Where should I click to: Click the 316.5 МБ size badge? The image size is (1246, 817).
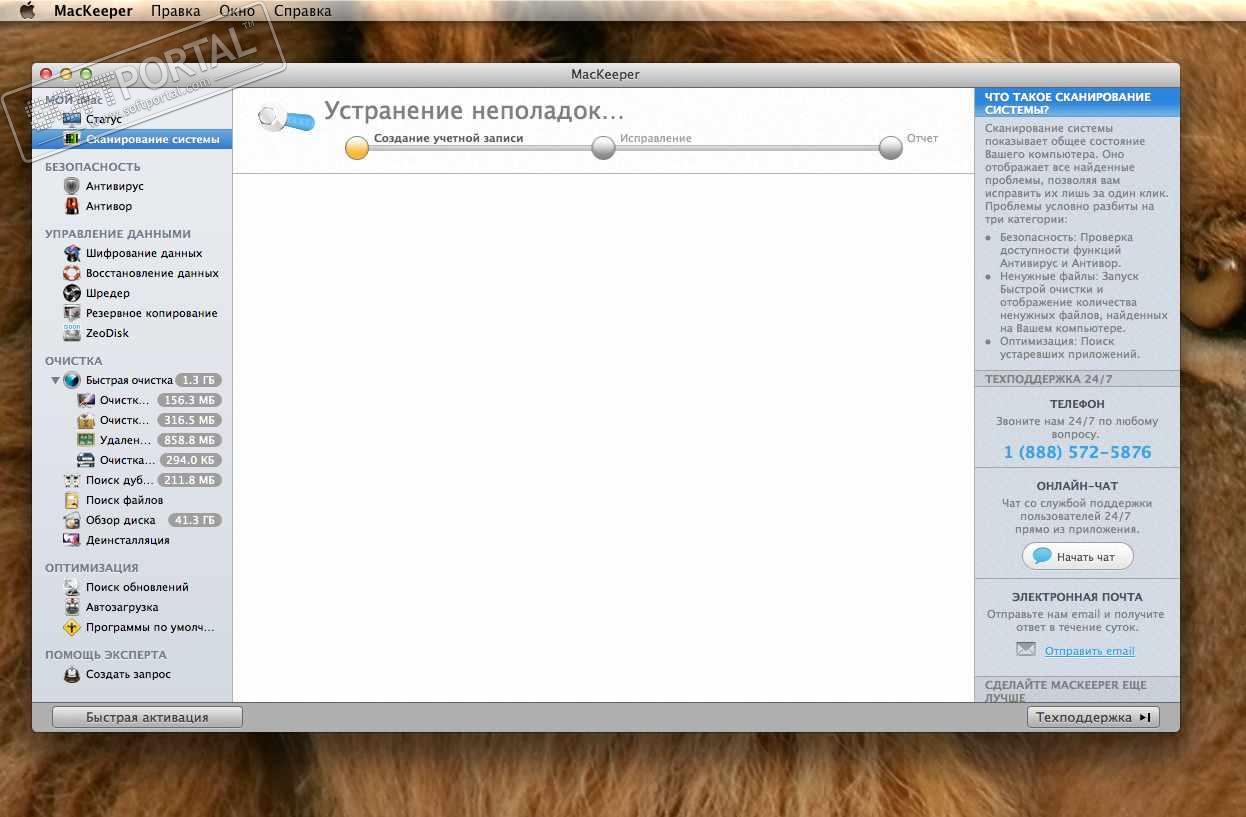tap(190, 420)
